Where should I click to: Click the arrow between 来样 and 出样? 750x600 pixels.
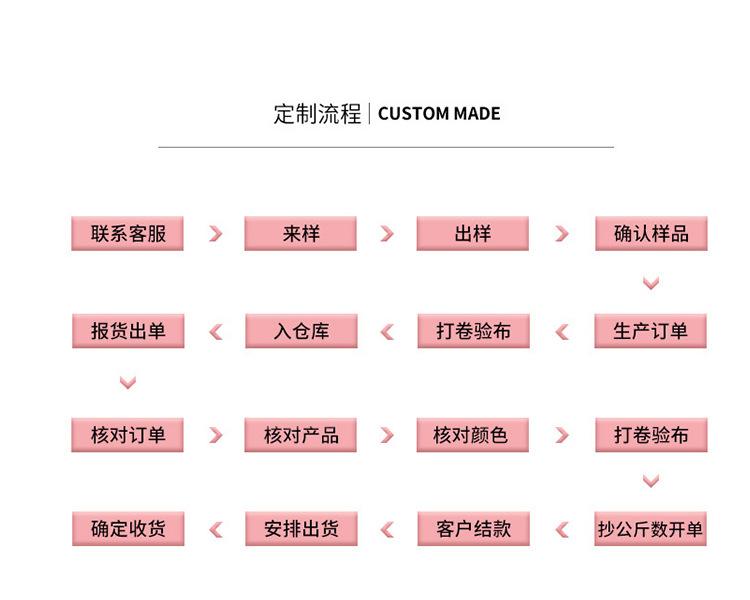tap(387, 234)
